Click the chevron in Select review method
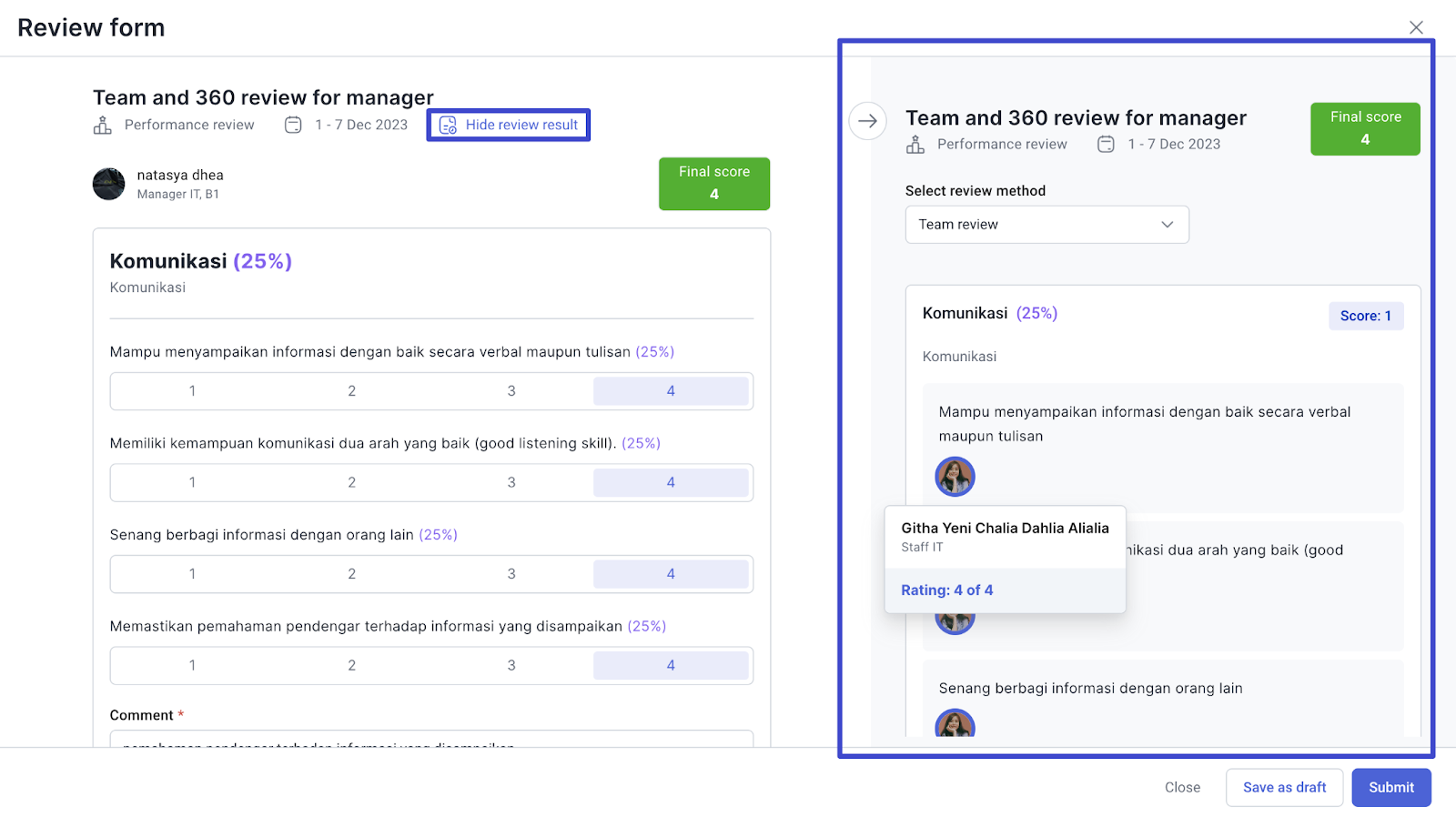Image resolution: width=1456 pixels, height=827 pixels. coord(1167,225)
